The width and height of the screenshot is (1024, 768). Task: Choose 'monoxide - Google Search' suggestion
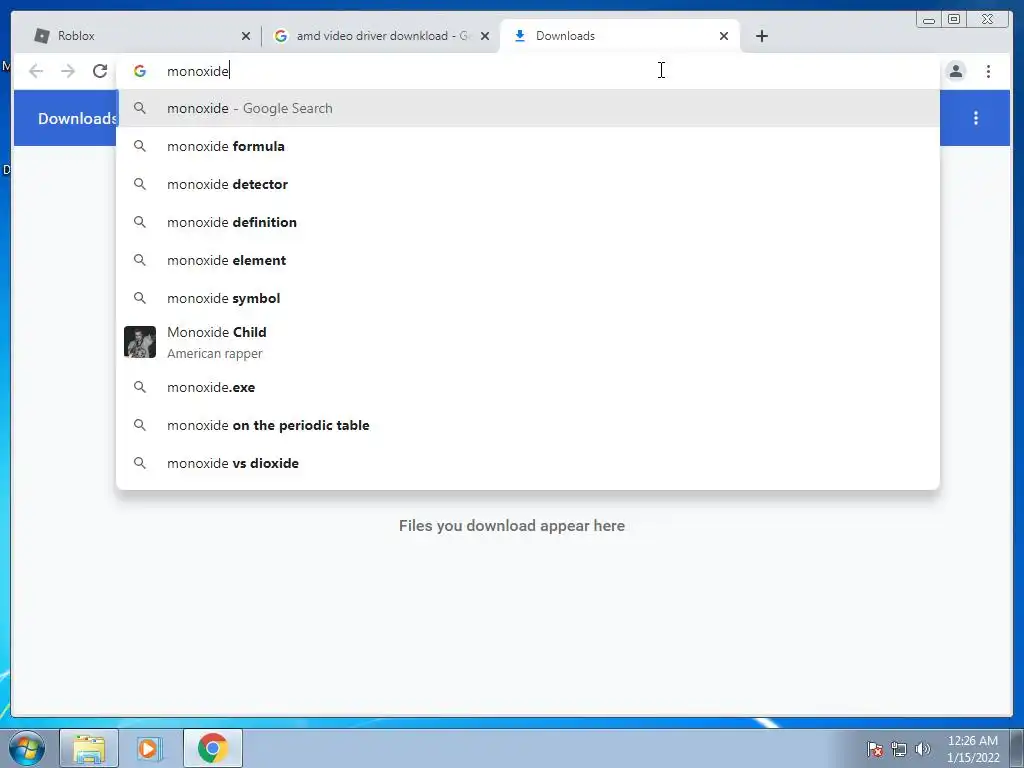pyautogui.click(x=528, y=108)
